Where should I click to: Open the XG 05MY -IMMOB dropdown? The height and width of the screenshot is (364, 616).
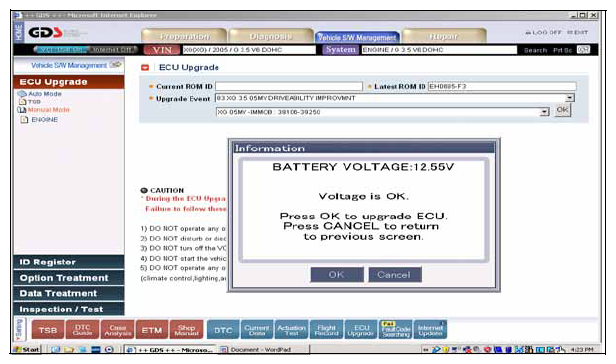click(544, 112)
